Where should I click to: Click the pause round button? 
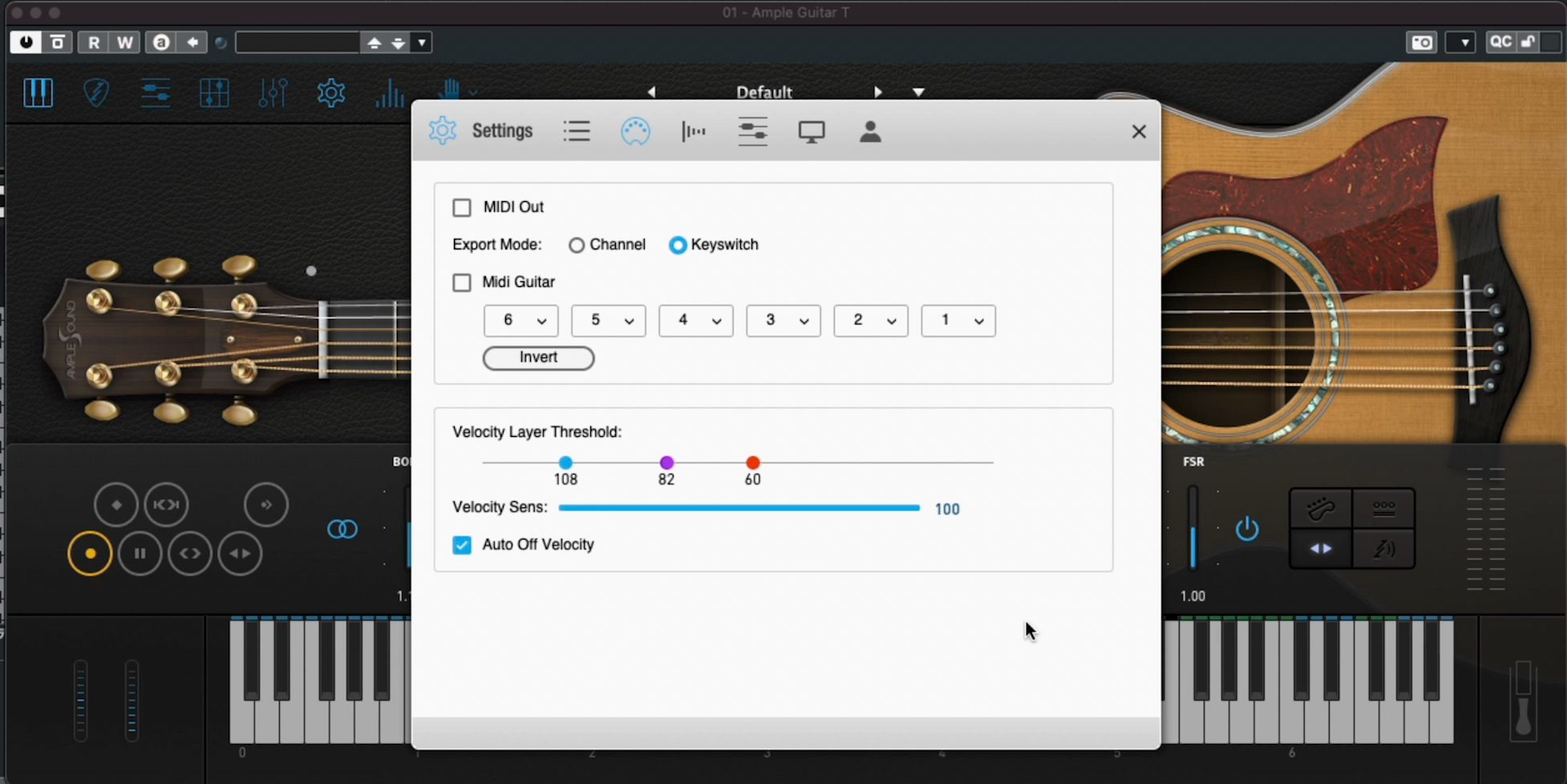tap(140, 553)
